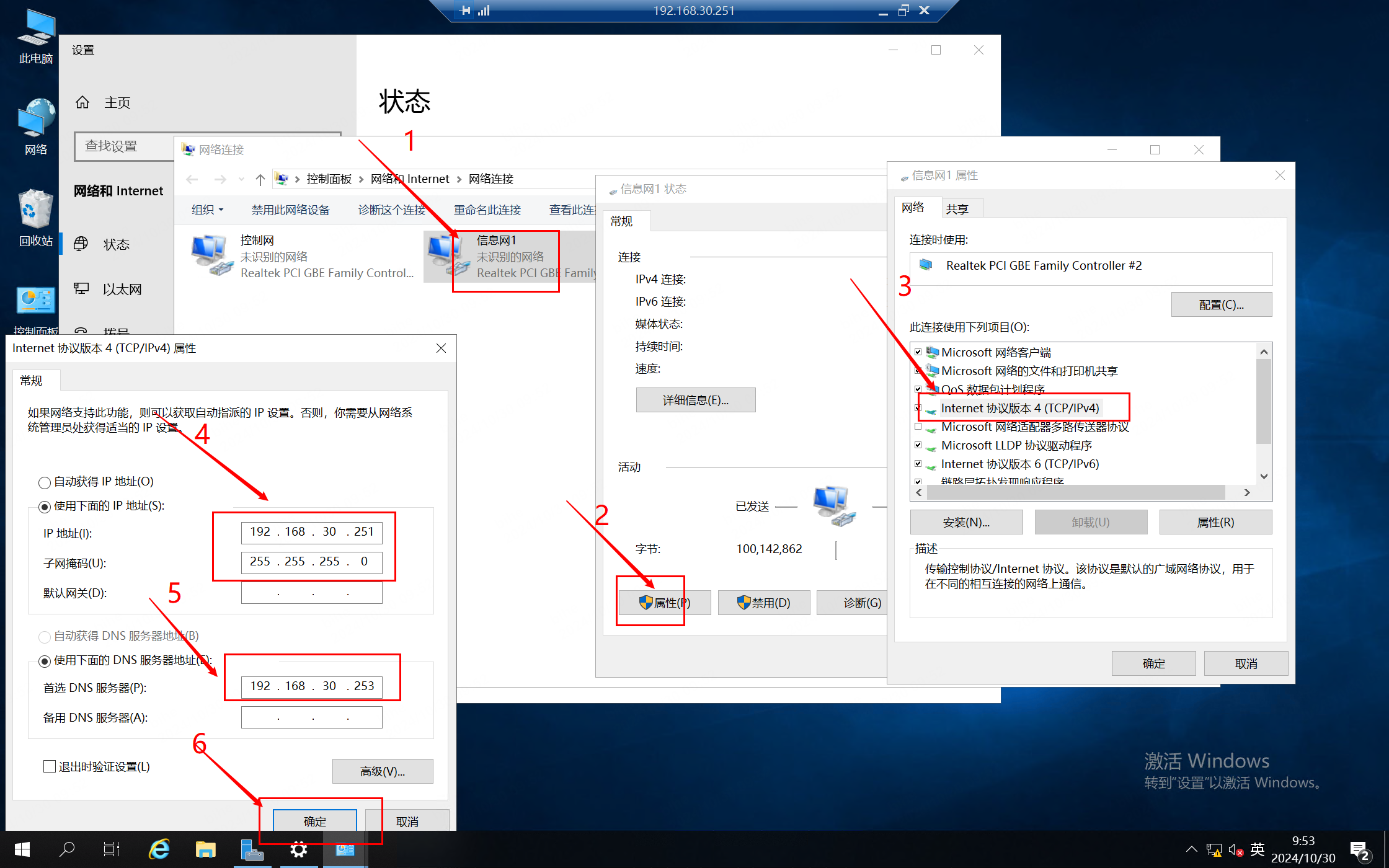Open File Explorer from the taskbar
Viewport: 1389px width, 868px height.
205,849
